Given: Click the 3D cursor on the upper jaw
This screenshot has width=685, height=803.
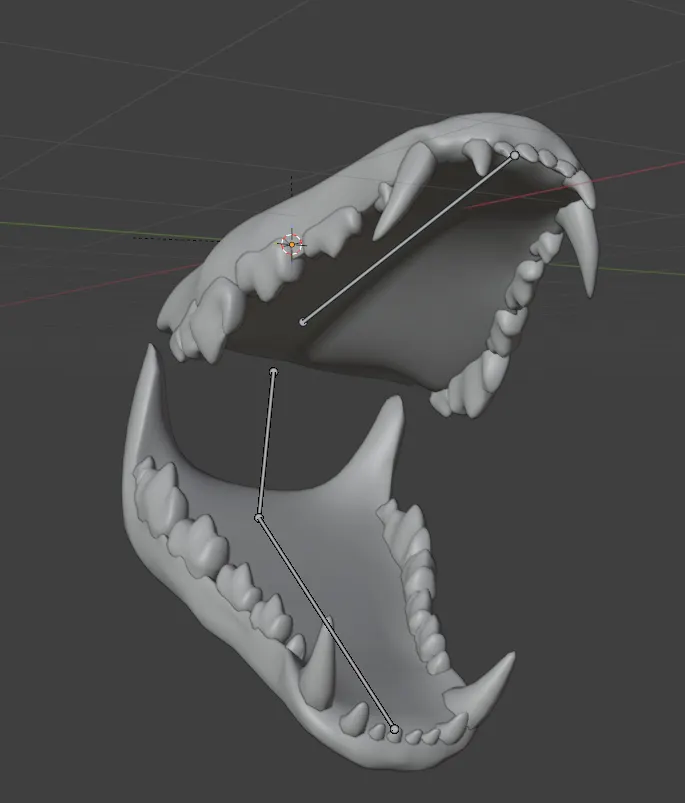Looking at the screenshot, I should [292, 244].
